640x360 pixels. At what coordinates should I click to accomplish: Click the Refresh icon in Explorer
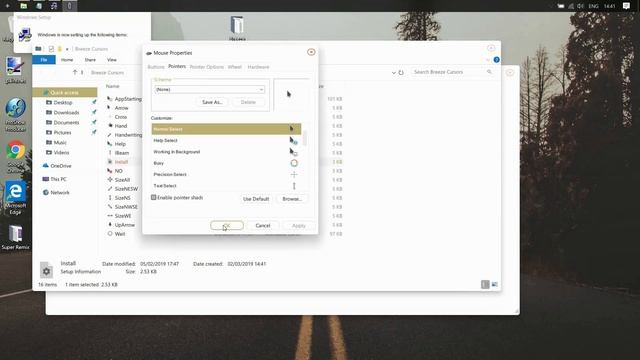pos(401,72)
